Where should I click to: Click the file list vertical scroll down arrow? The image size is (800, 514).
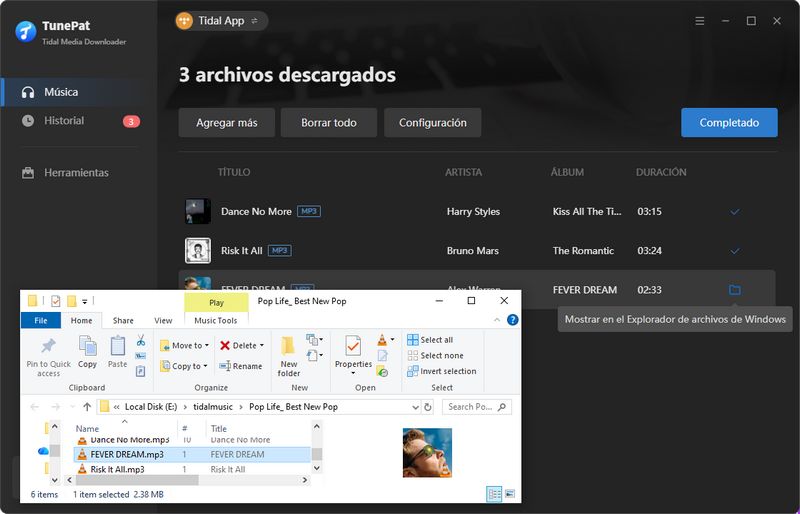point(316,468)
